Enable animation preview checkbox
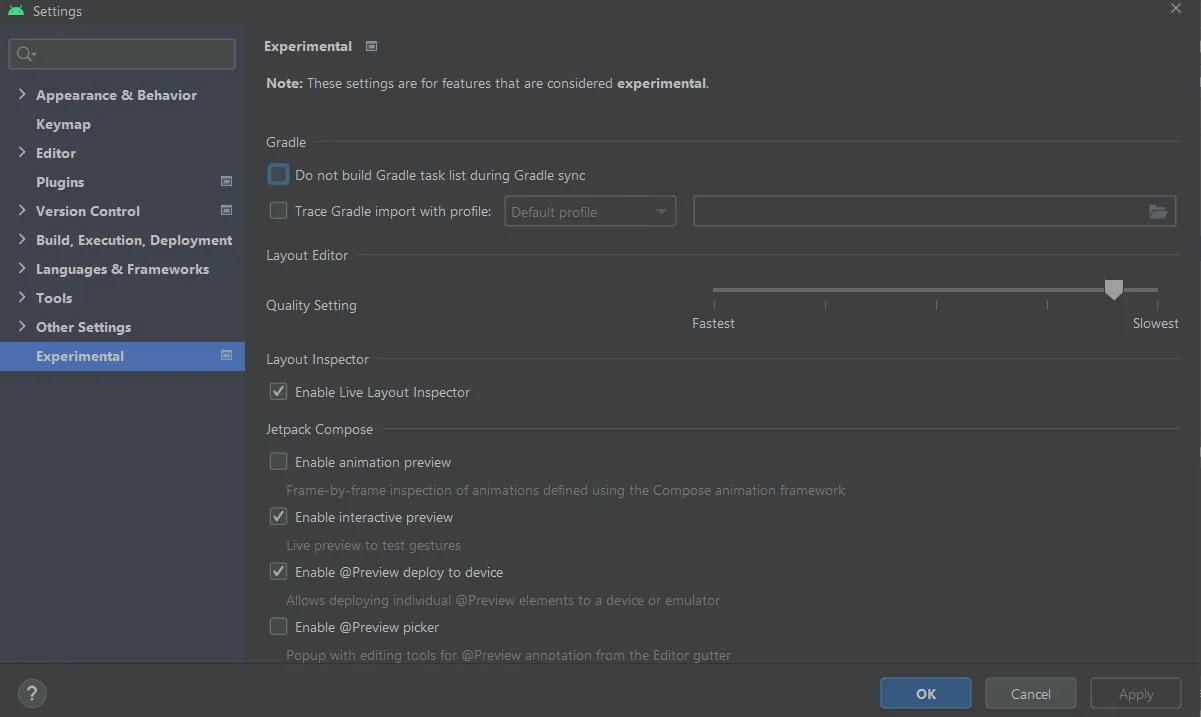The width and height of the screenshot is (1201, 717). pyautogui.click(x=279, y=462)
